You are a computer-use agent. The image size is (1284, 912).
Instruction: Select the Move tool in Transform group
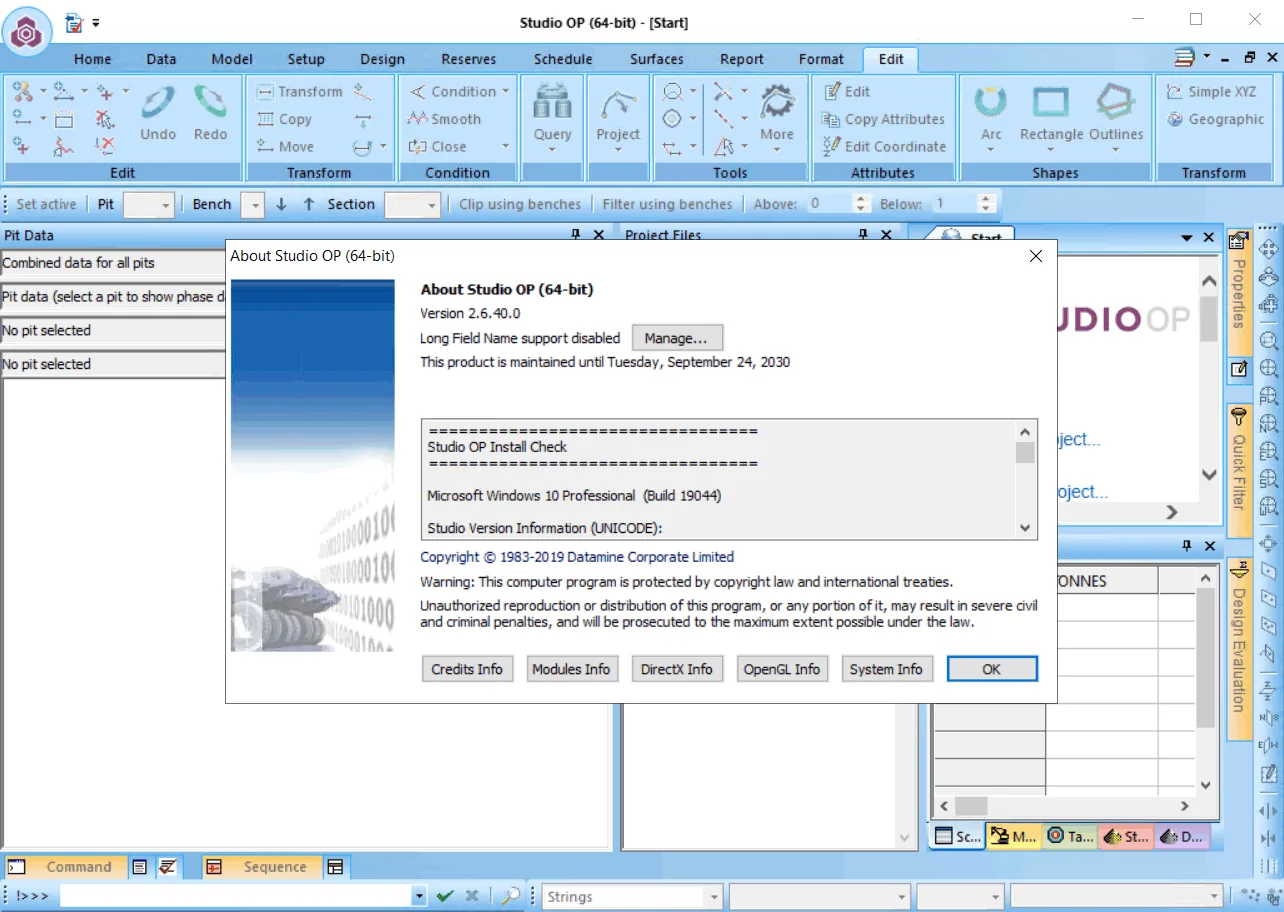coord(285,146)
